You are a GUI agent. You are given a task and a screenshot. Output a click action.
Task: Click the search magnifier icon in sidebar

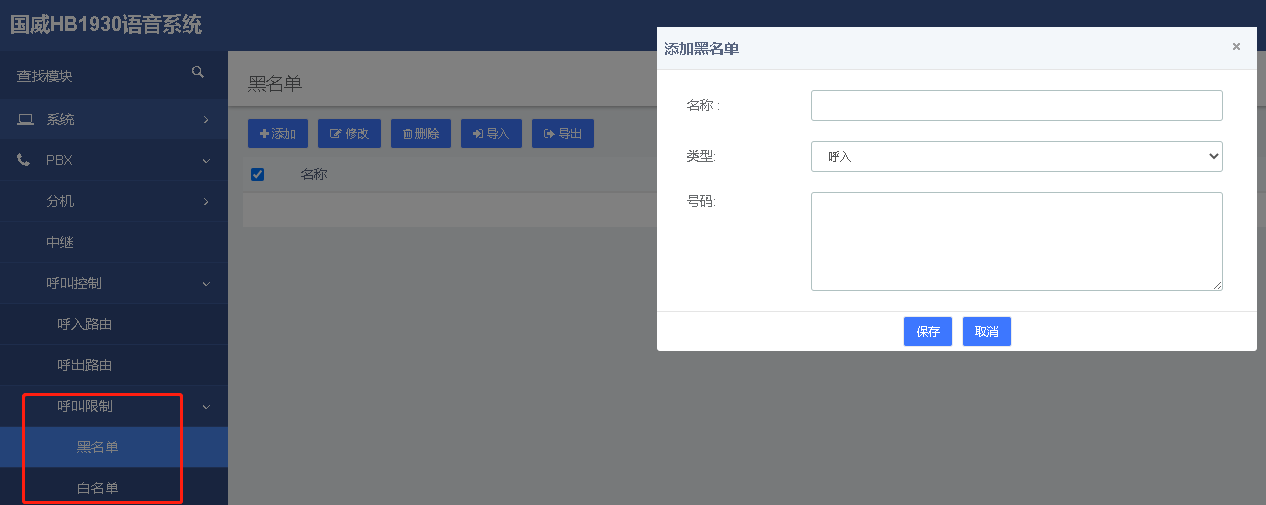[198, 72]
